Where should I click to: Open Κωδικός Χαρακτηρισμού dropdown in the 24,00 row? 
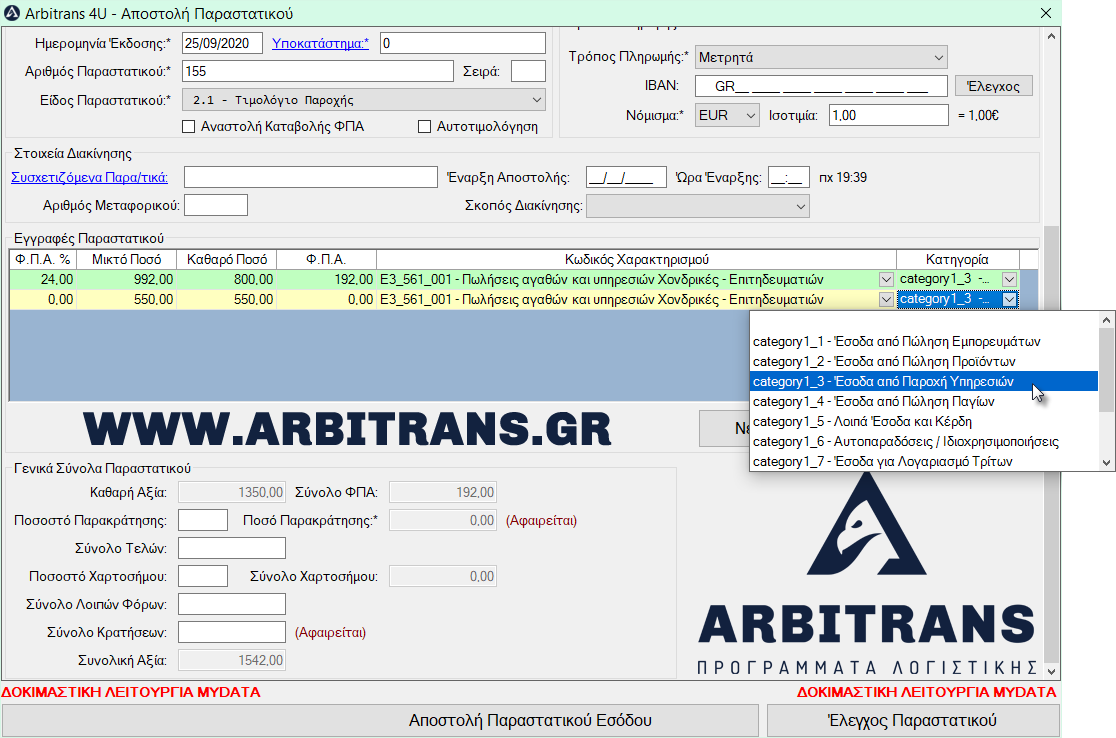(885, 280)
